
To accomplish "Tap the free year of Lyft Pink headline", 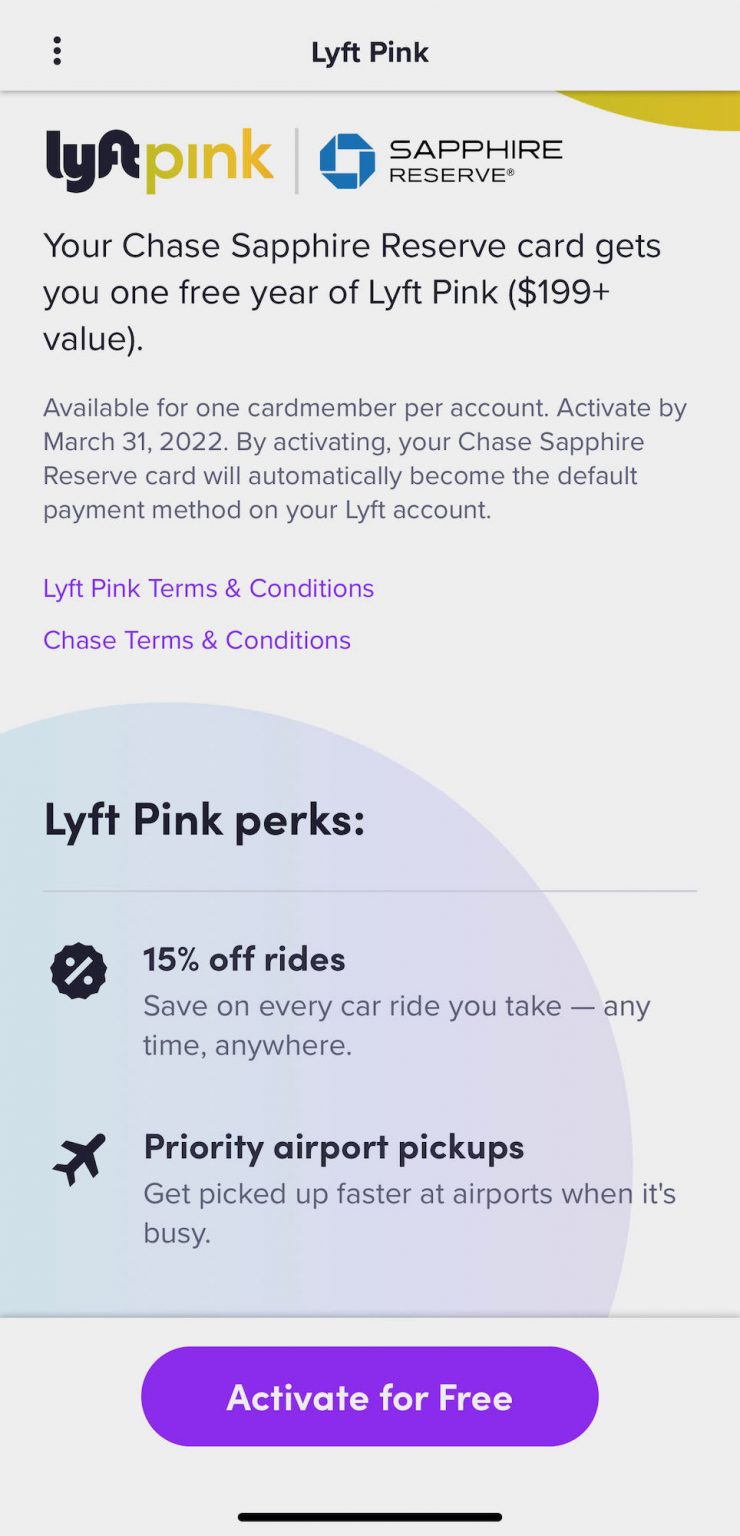I will (x=352, y=292).
